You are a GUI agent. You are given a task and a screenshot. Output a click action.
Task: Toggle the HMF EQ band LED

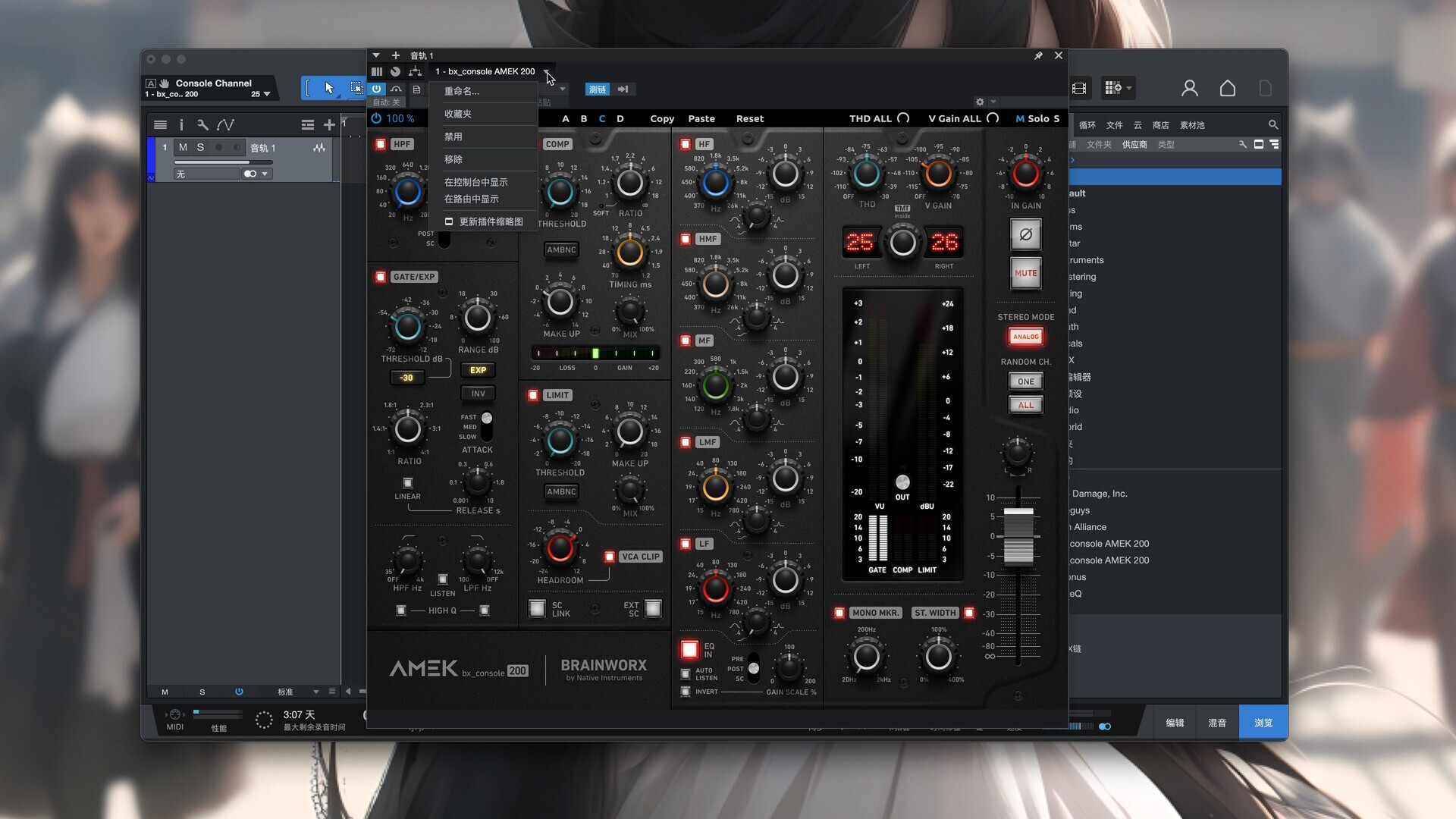click(686, 239)
